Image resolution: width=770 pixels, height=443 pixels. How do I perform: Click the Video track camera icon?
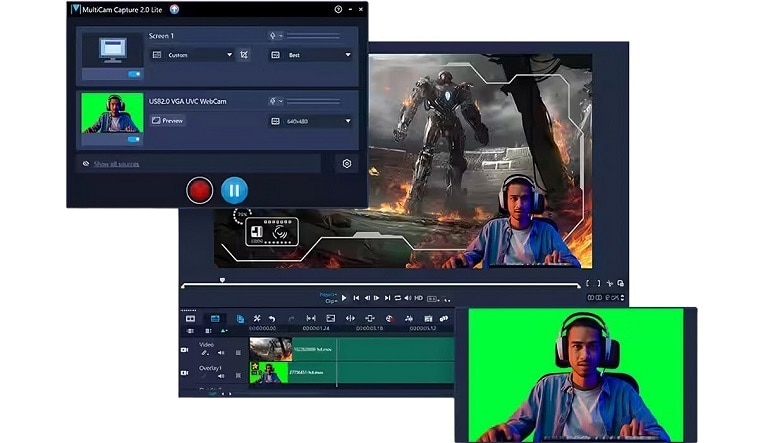click(185, 350)
